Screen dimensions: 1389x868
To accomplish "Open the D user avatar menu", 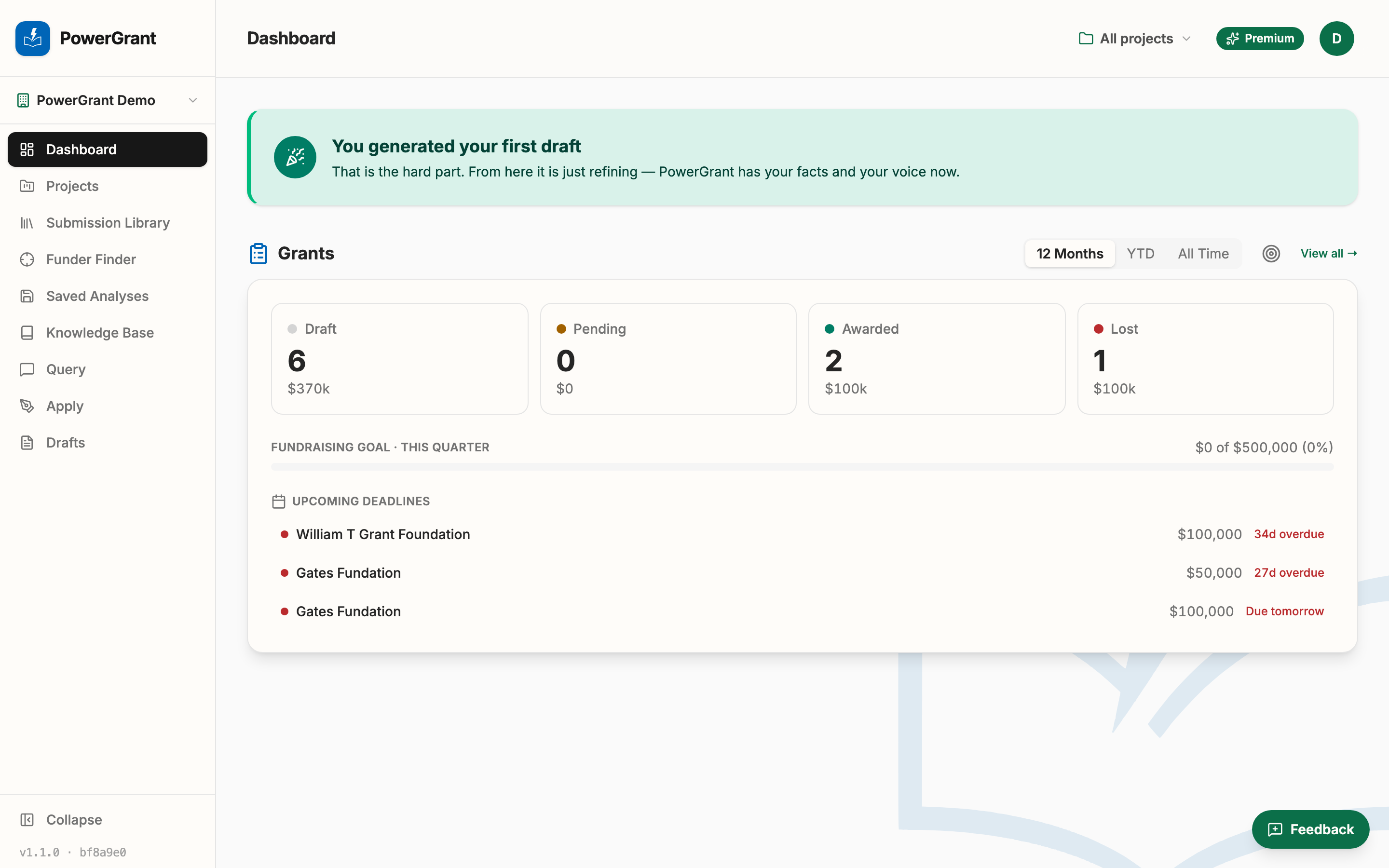I will pyautogui.click(x=1336, y=39).
